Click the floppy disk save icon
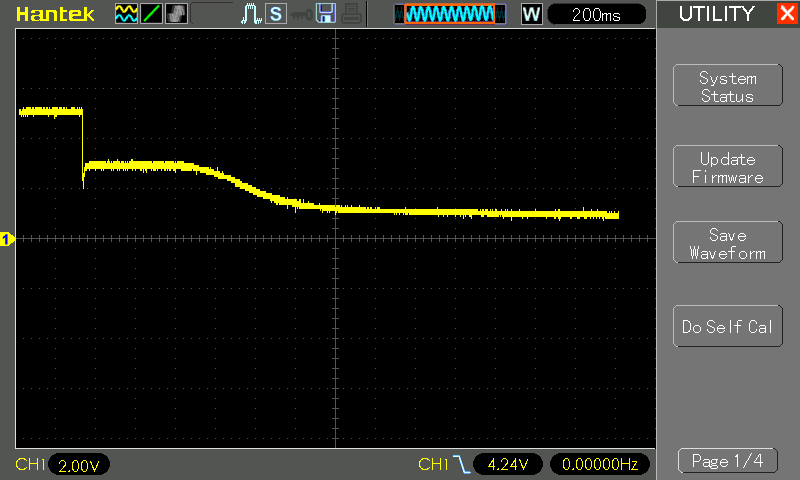The height and width of the screenshot is (480, 800). click(326, 13)
